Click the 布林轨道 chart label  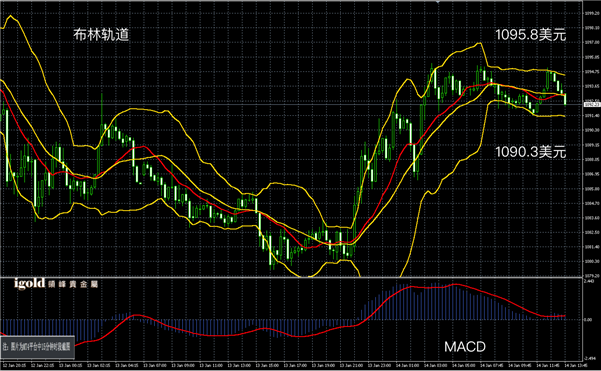coord(101,35)
